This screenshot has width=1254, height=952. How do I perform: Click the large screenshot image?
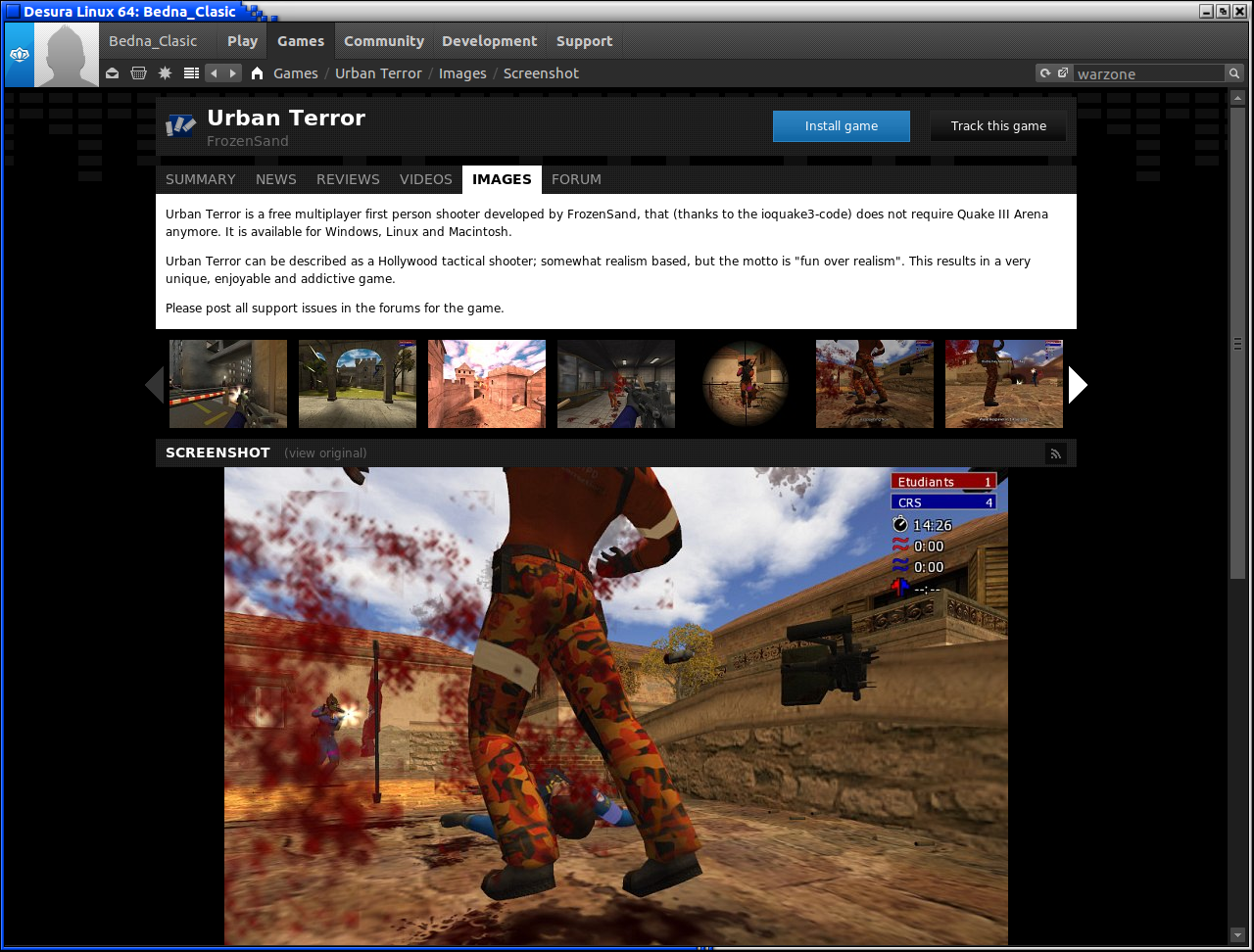(x=616, y=706)
